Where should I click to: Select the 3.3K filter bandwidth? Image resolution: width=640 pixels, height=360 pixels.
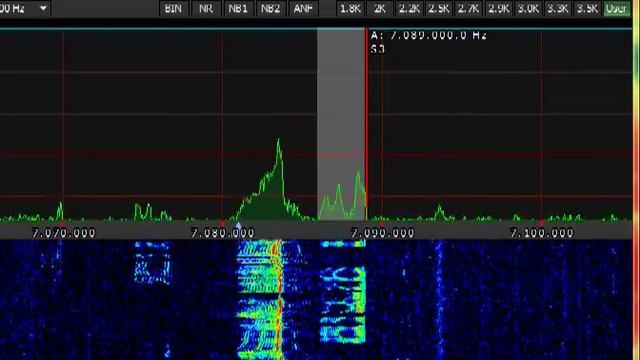click(x=558, y=9)
